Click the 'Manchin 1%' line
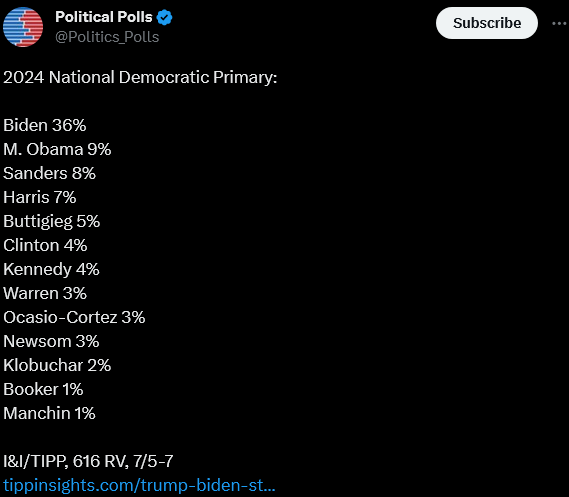 click(x=49, y=413)
